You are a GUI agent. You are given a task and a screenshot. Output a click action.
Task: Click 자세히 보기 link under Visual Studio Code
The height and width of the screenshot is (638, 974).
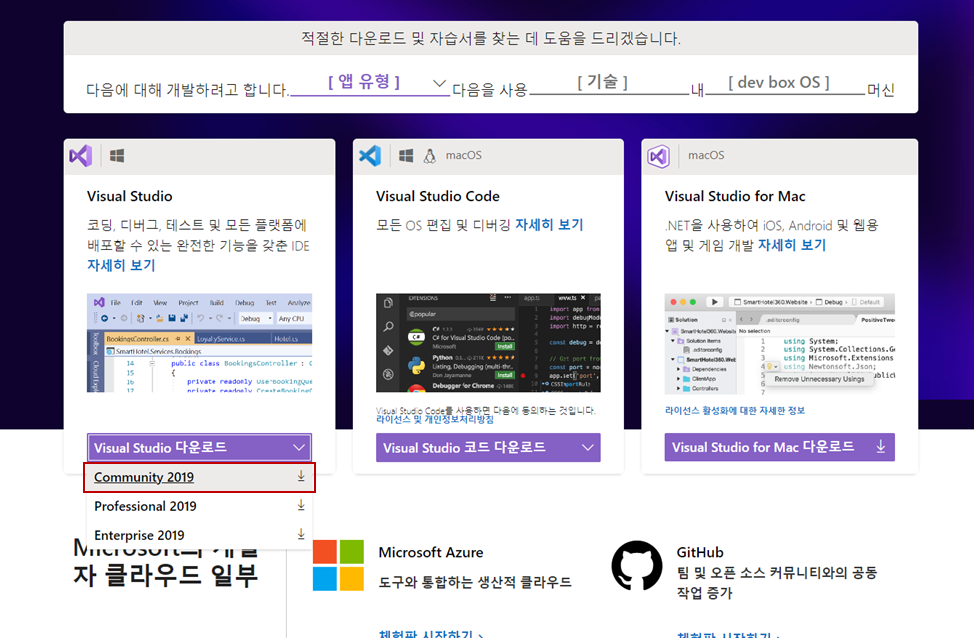tap(549, 225)
